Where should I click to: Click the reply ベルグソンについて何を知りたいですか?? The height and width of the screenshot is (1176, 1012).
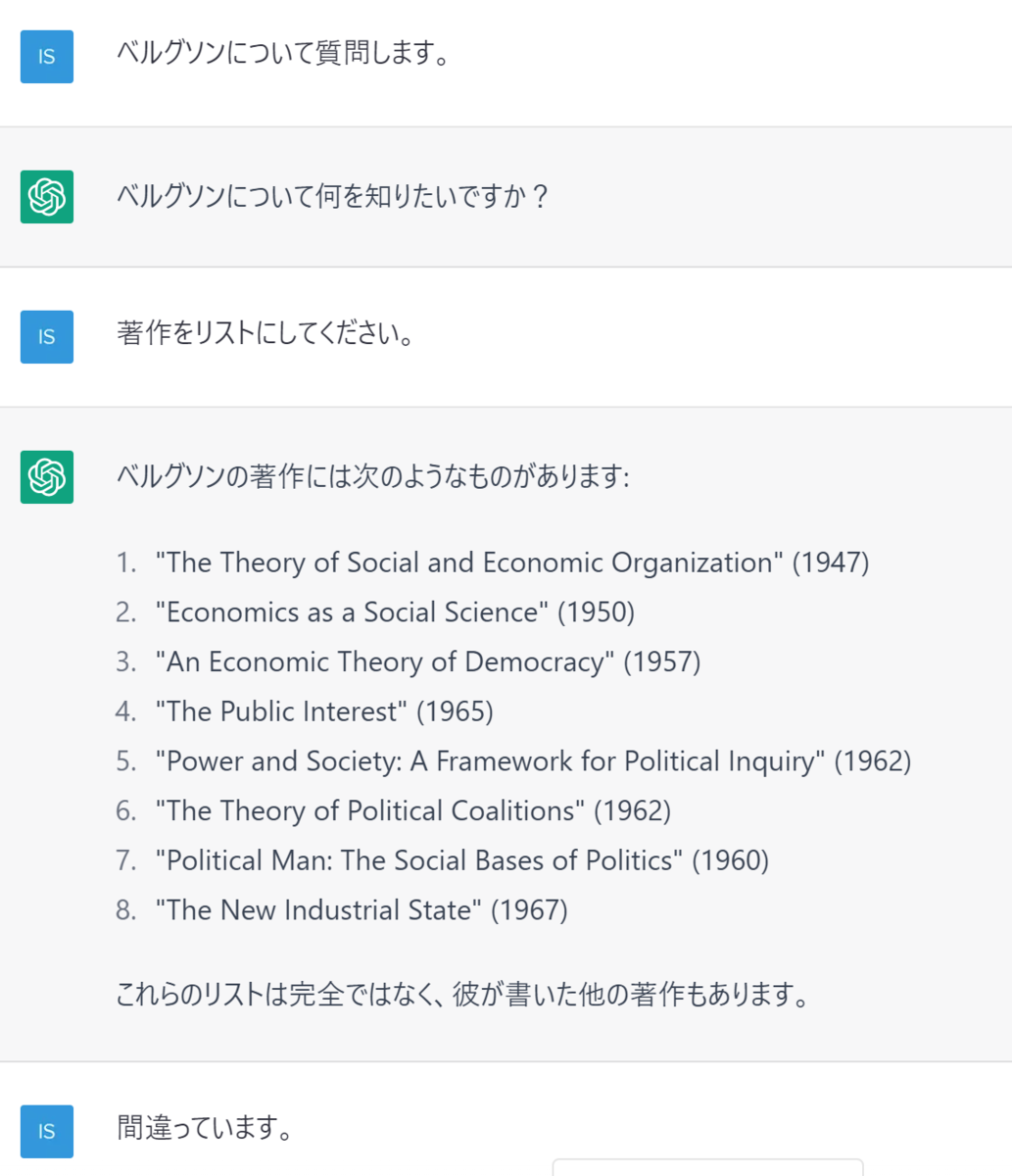point(333,197)
